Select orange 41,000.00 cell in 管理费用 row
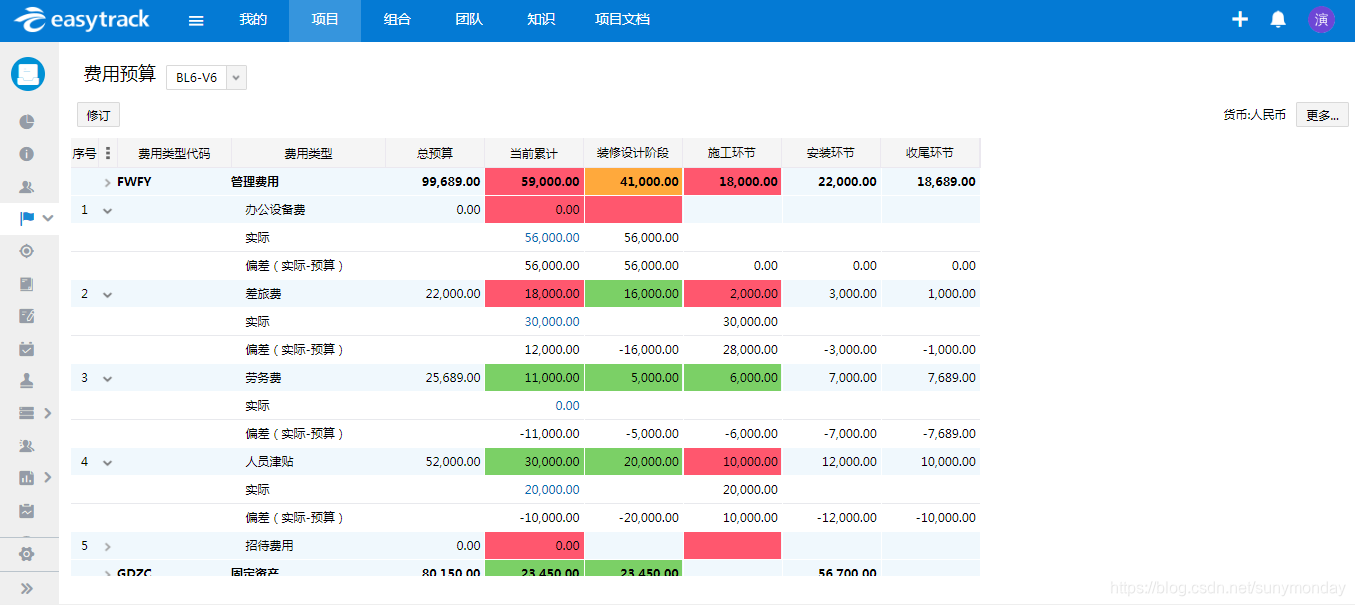 click(633, 182)
